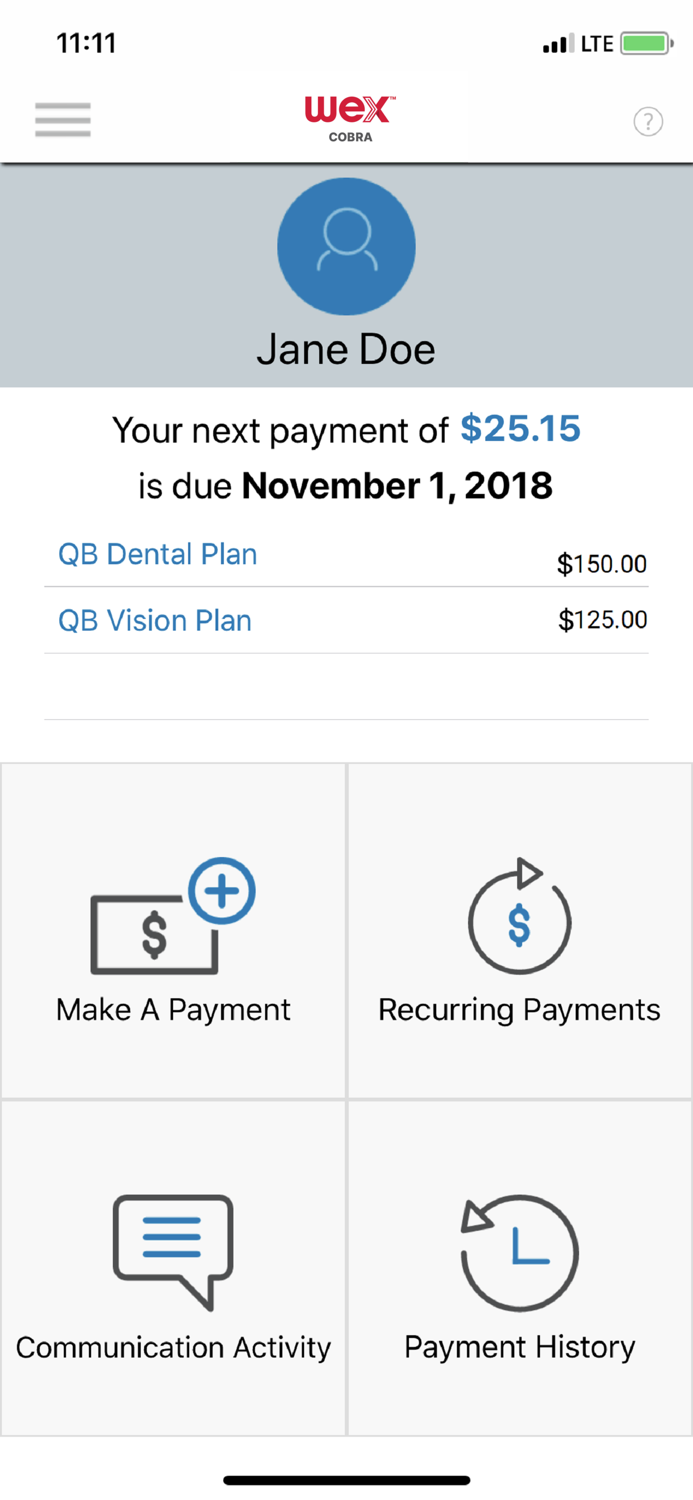Open the help question mark icon

pyautogui.click(x=648, y=121)
